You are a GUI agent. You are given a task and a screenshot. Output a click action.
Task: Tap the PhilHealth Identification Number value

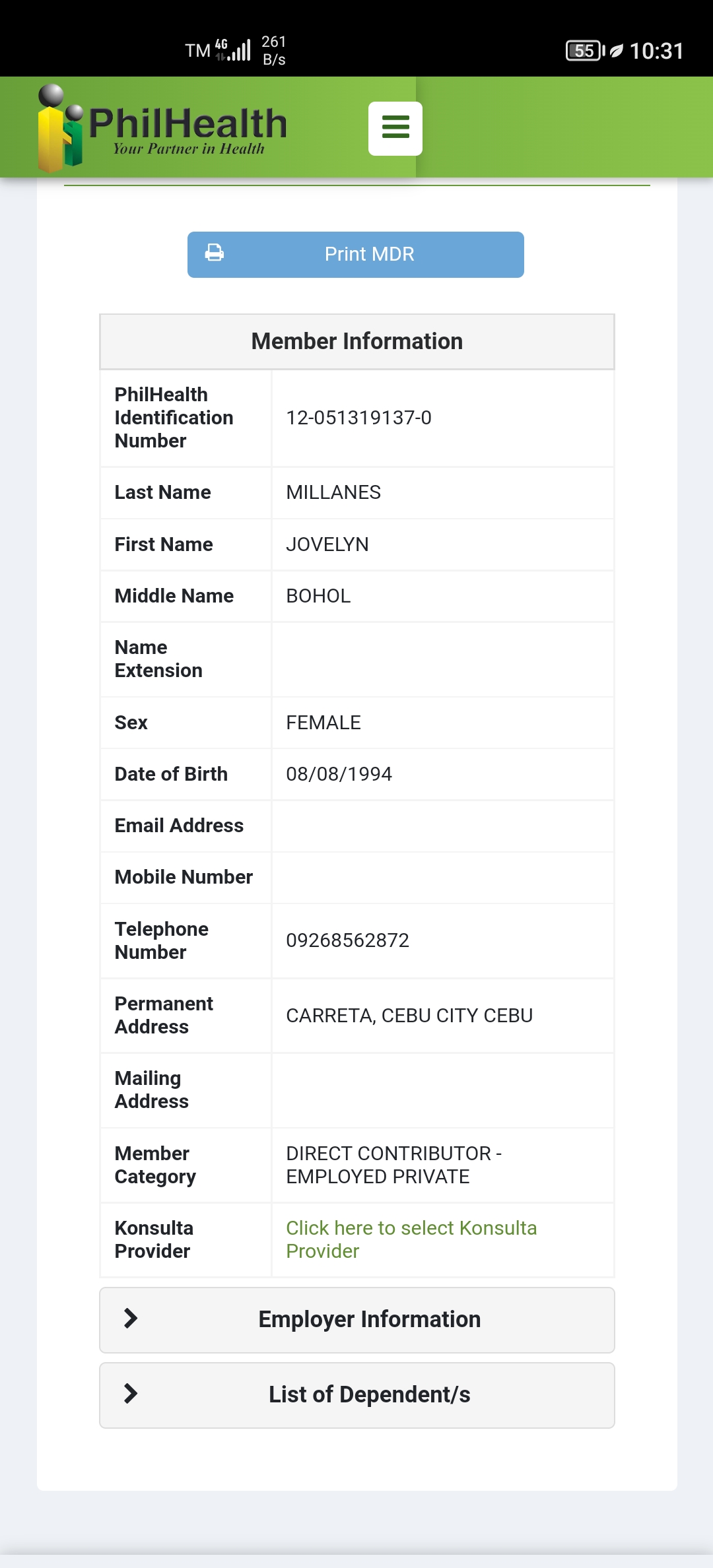(x=358, y=418)
